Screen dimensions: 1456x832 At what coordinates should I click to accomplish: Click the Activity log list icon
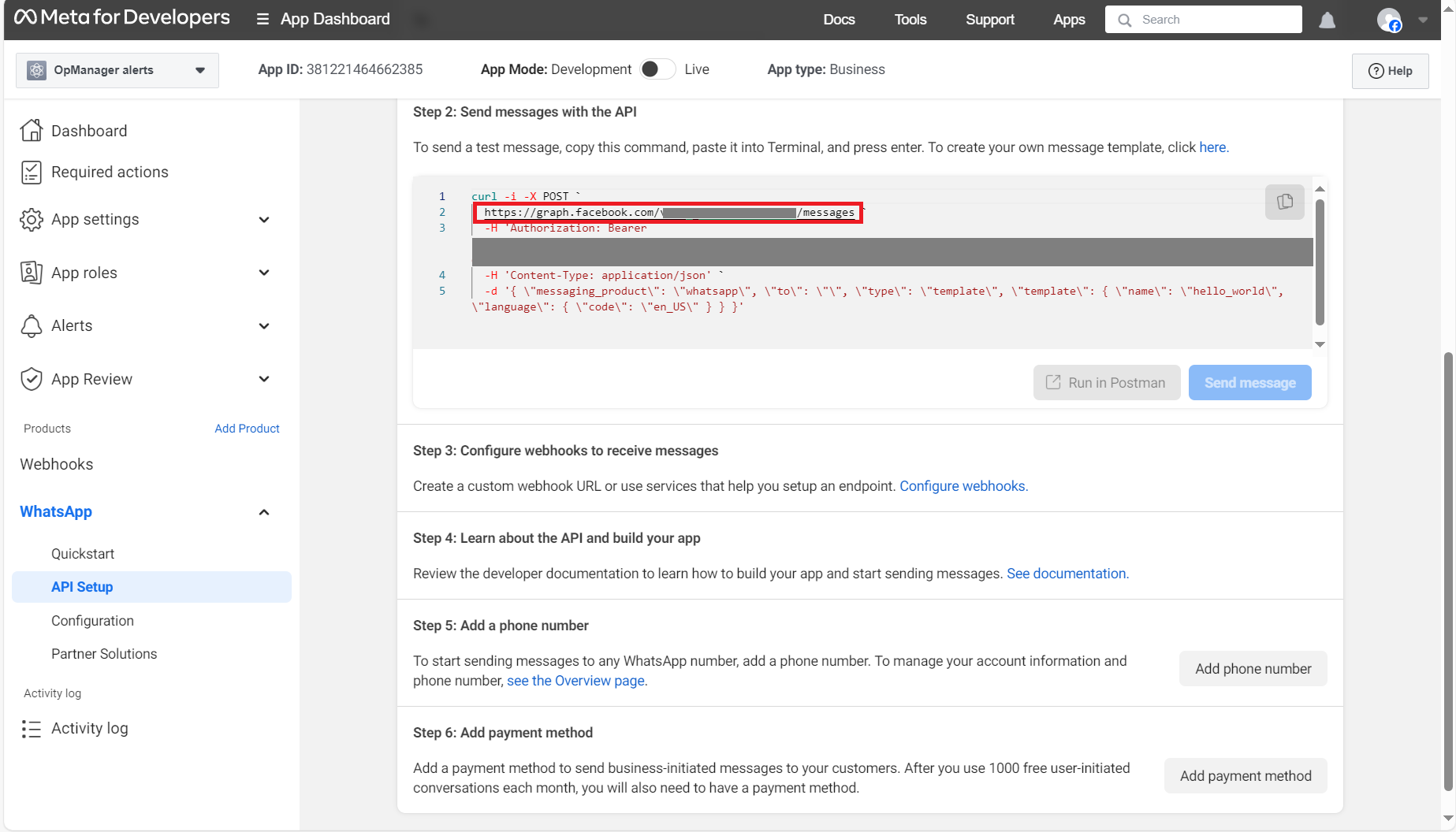point(32,729)
